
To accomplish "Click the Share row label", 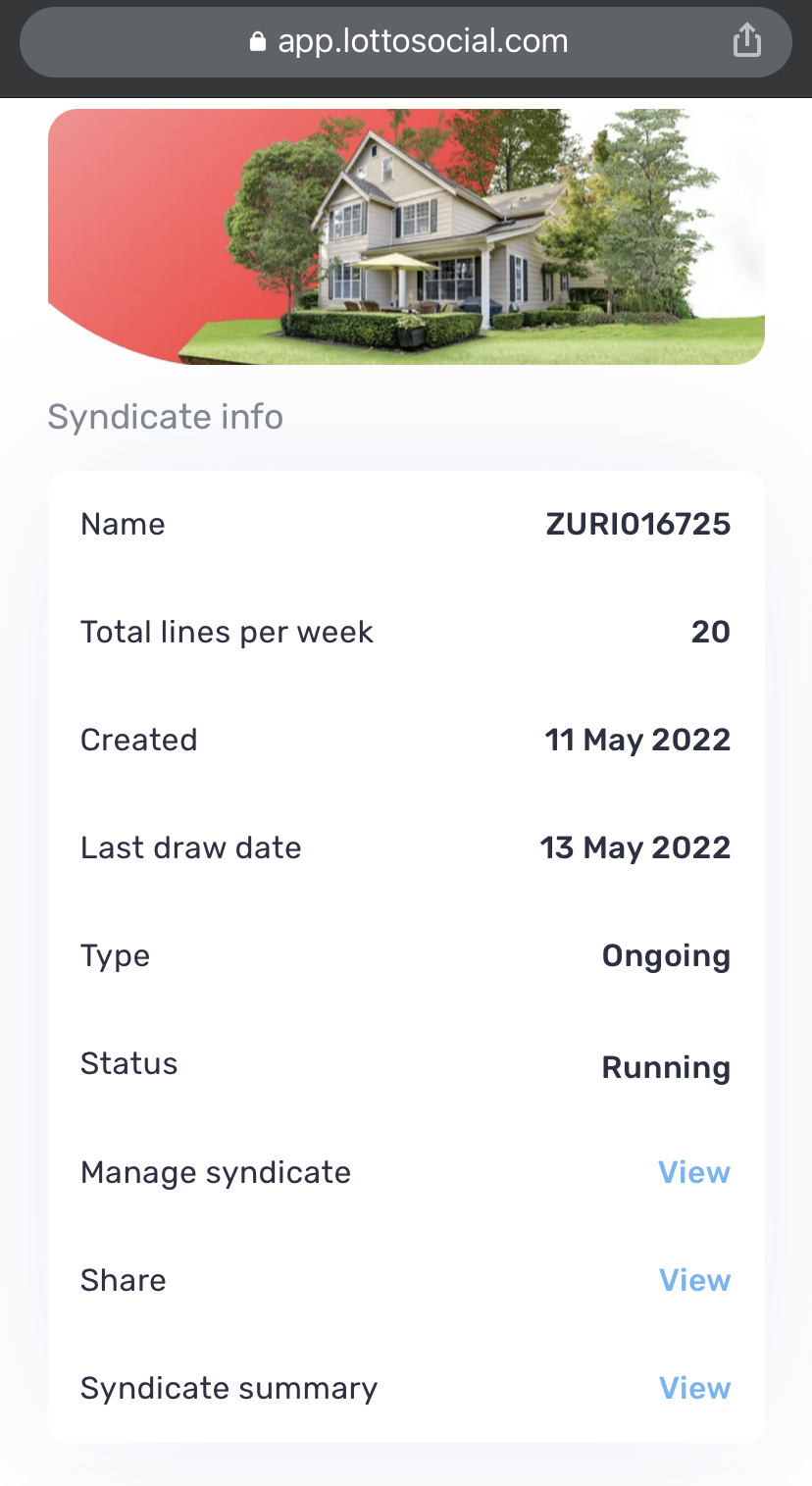I will coord(124,1280).
